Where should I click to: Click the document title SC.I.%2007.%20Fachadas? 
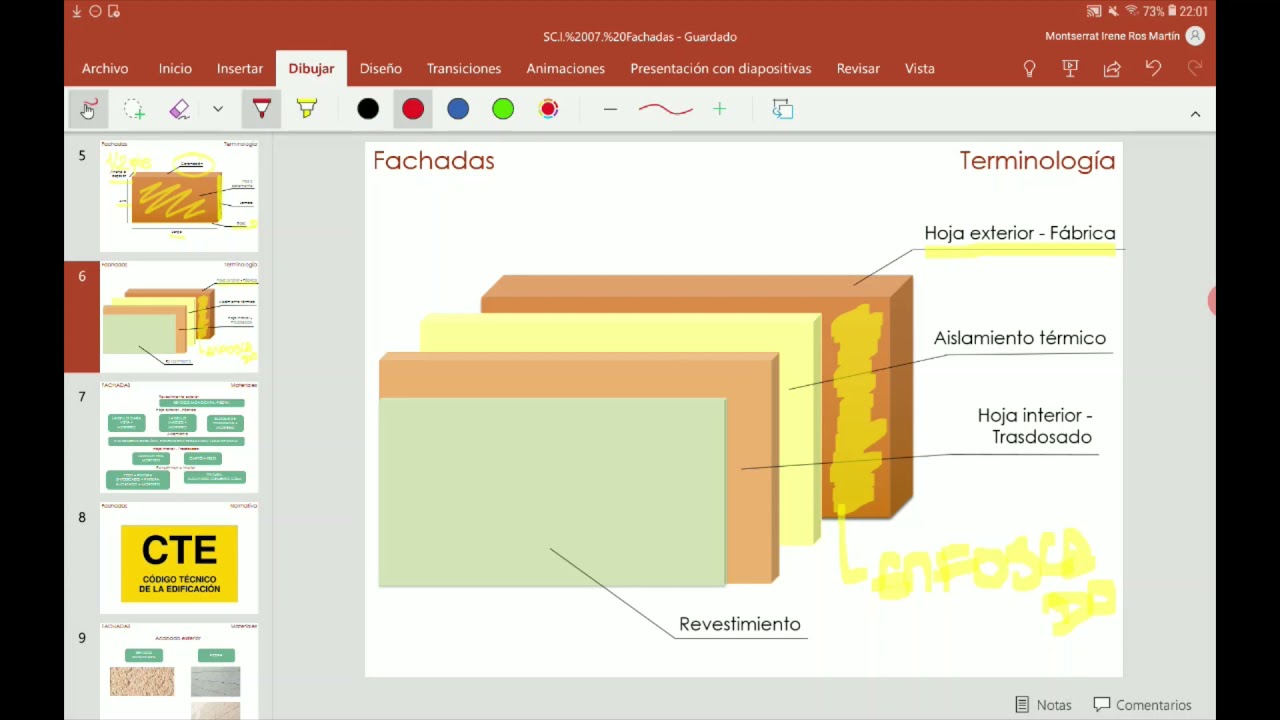[x=640, y=36]
